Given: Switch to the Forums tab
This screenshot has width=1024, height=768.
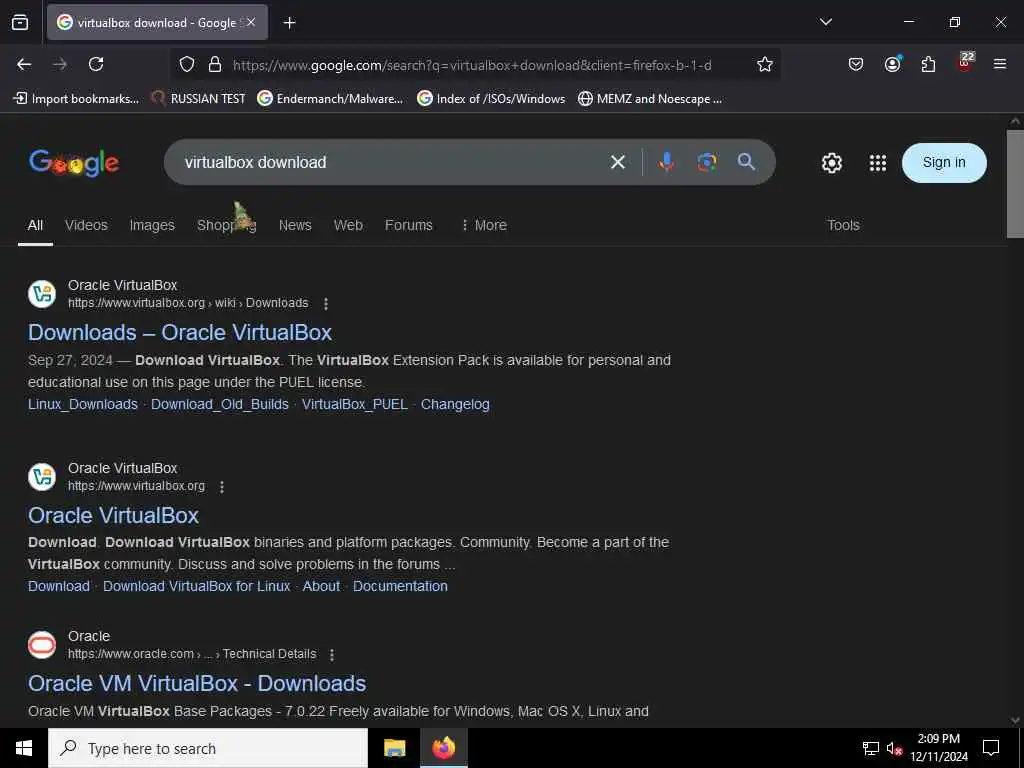Looking at the screenshot, I should pos(409,225).
